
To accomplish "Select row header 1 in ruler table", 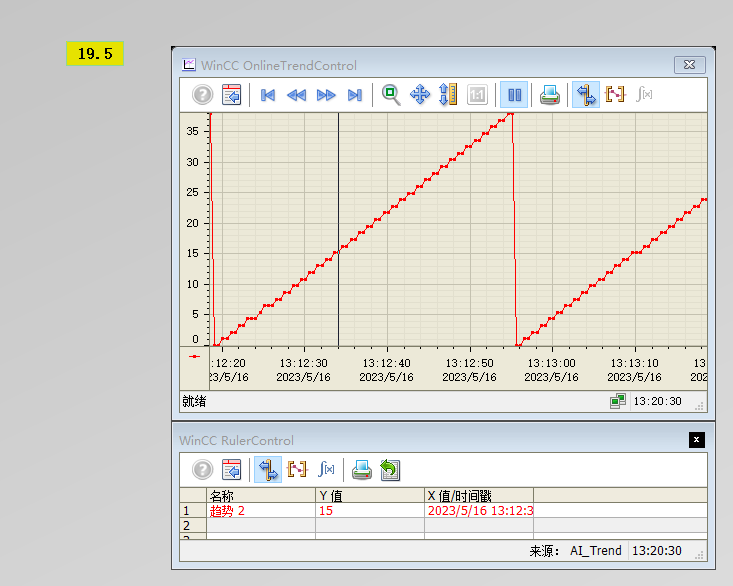I will [x=193, y=510].
